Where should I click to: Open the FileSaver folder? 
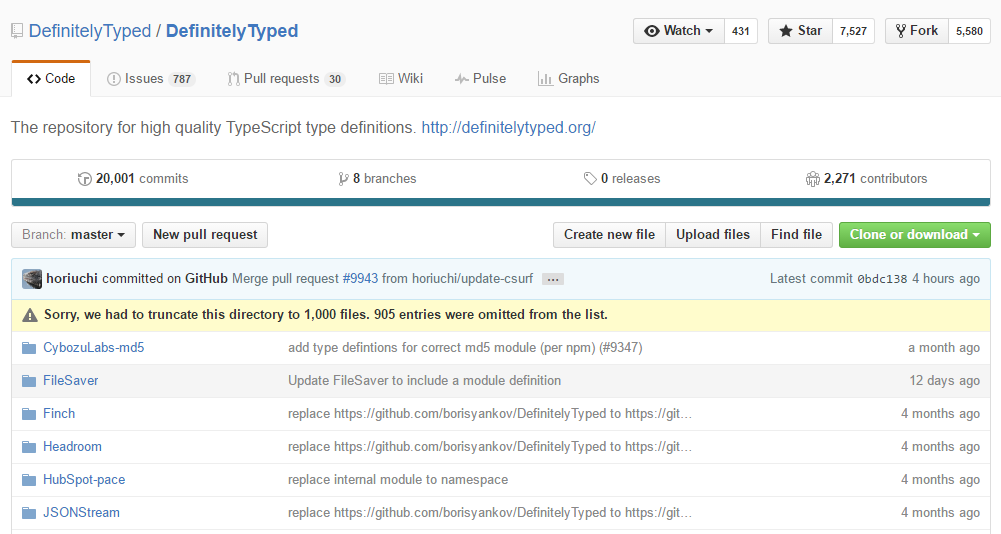pyautogui.click(x=71, y=381)
